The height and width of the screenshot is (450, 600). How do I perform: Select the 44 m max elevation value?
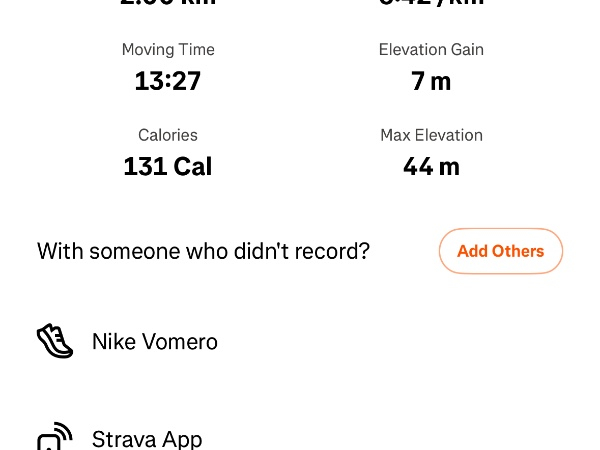(x=431, y=166)
